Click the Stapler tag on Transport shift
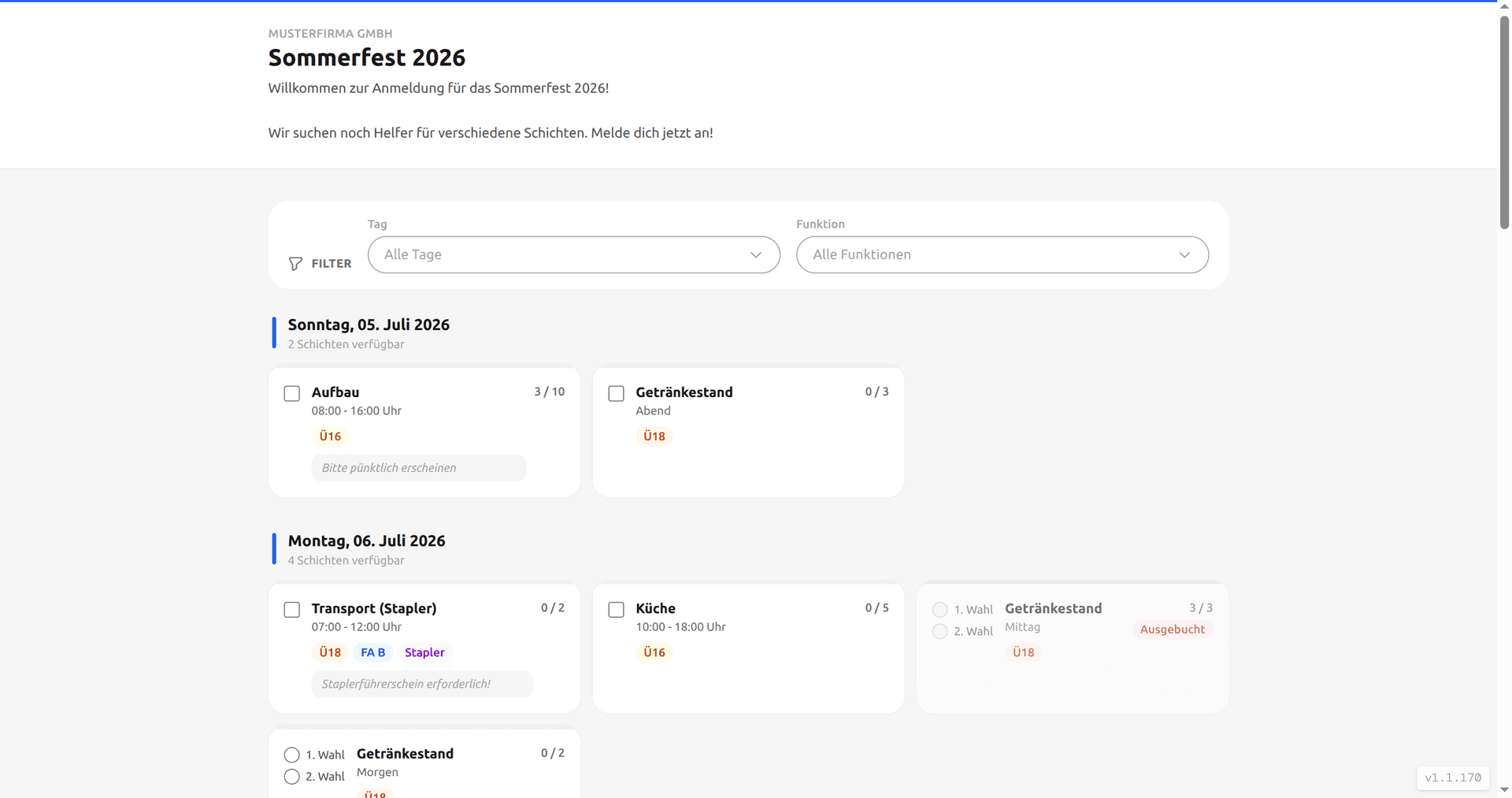 pos(424,652)
